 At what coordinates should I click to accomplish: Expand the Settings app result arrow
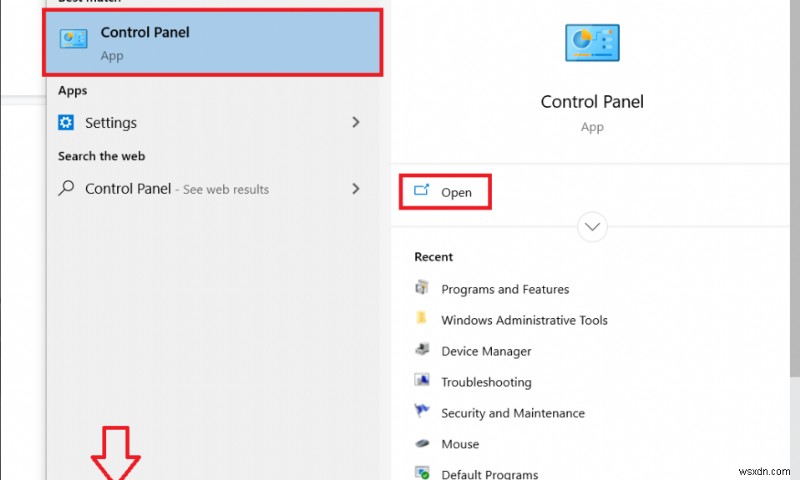tap(356, 123)
